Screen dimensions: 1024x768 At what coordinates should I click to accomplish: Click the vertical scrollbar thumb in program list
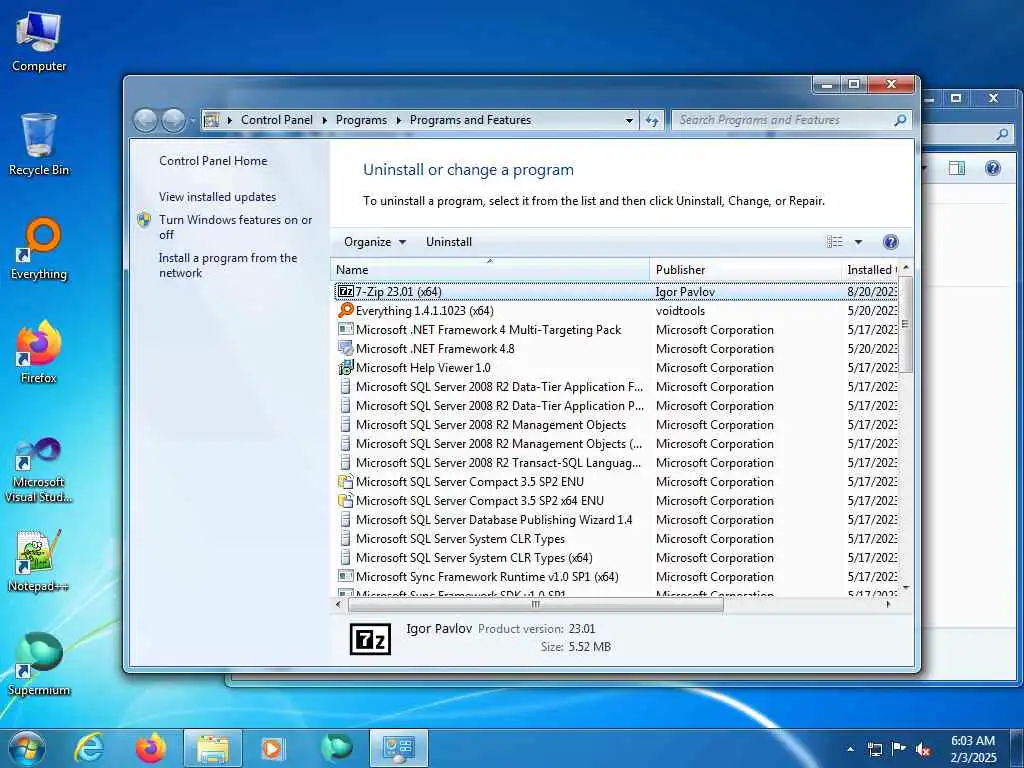coord(905,323)
